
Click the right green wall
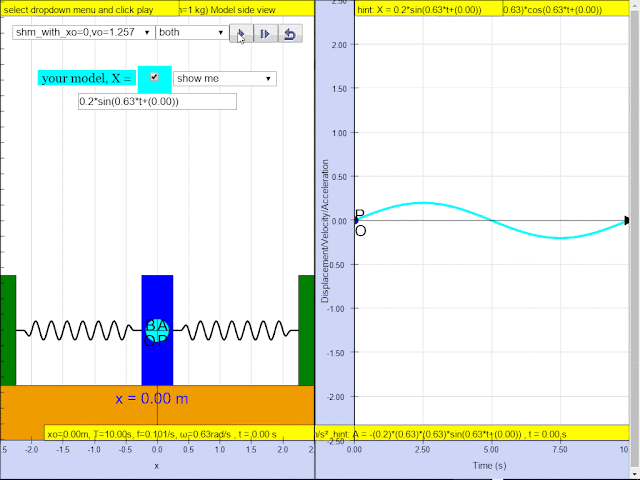point(307,330)
